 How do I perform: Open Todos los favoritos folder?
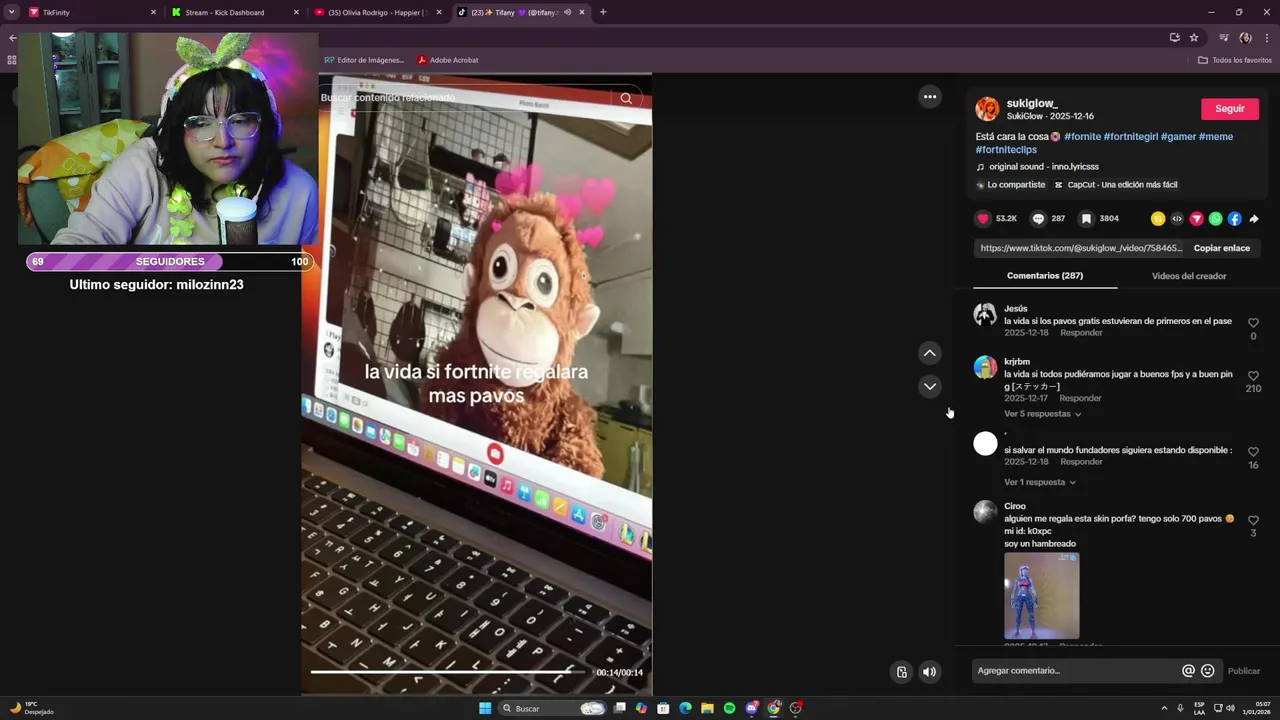point(1235,60)
